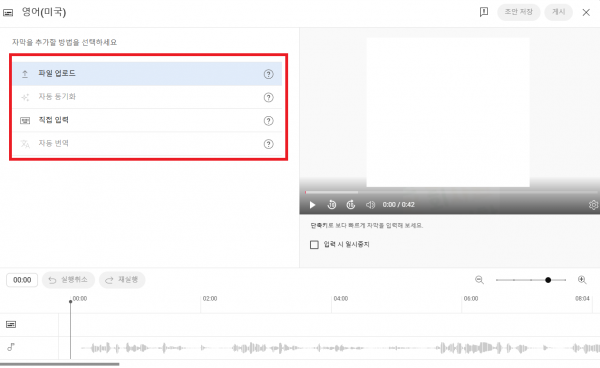Open help for 직접 입력
The width and height of the screenshot is (600, 368).
pos(269,121)
